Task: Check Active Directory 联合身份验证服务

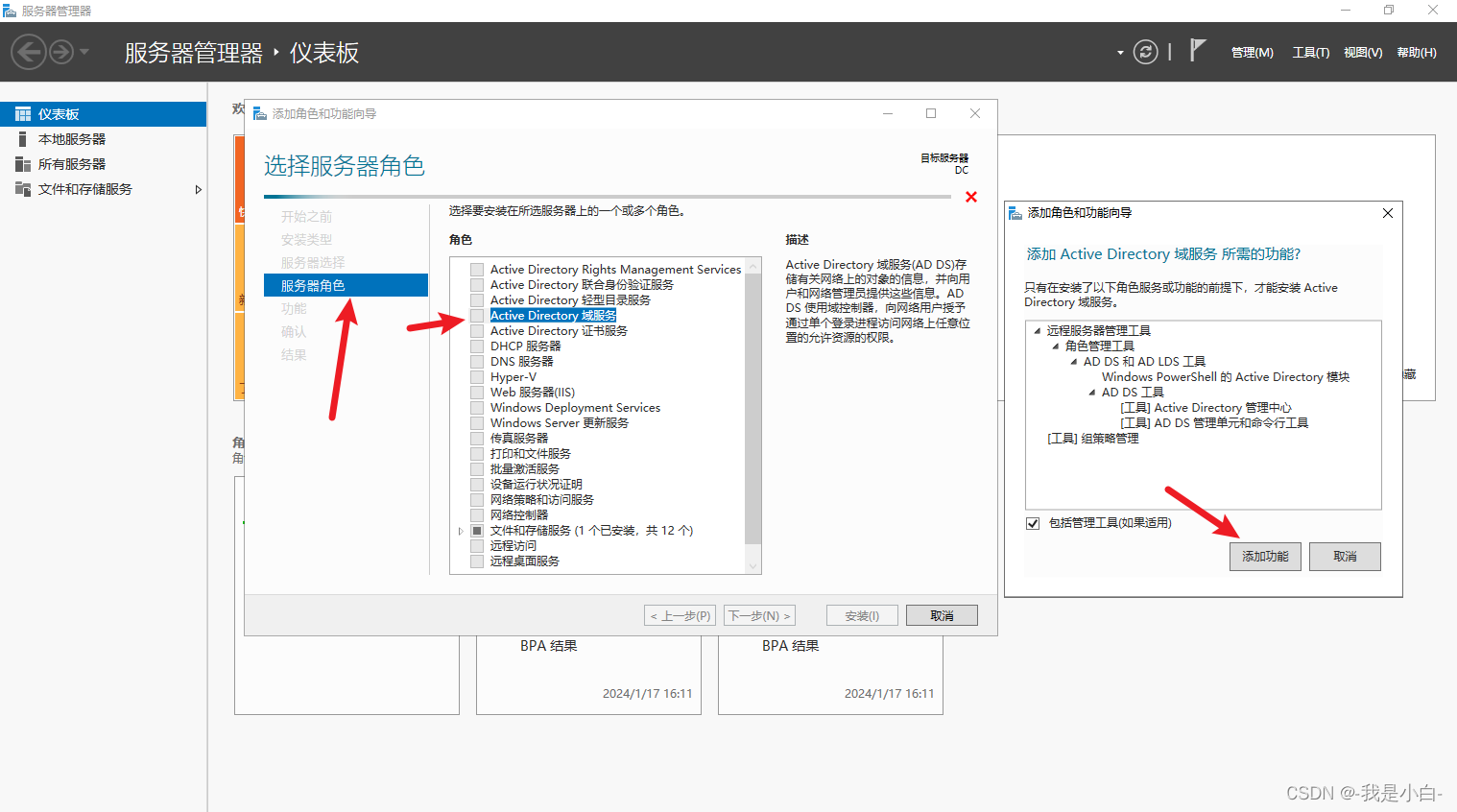Action: 477,285
